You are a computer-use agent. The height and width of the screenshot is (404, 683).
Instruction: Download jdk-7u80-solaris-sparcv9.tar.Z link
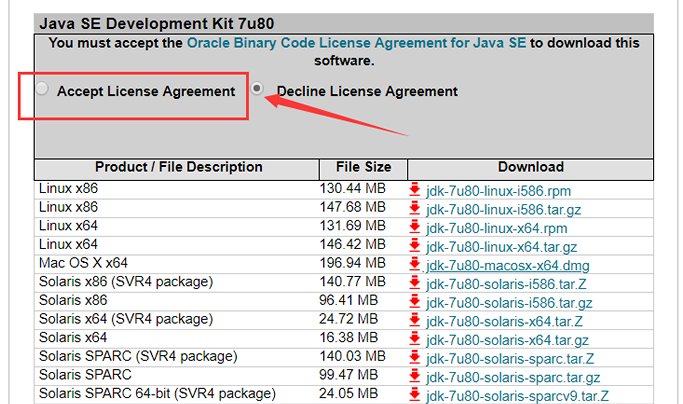pos(517,396)
